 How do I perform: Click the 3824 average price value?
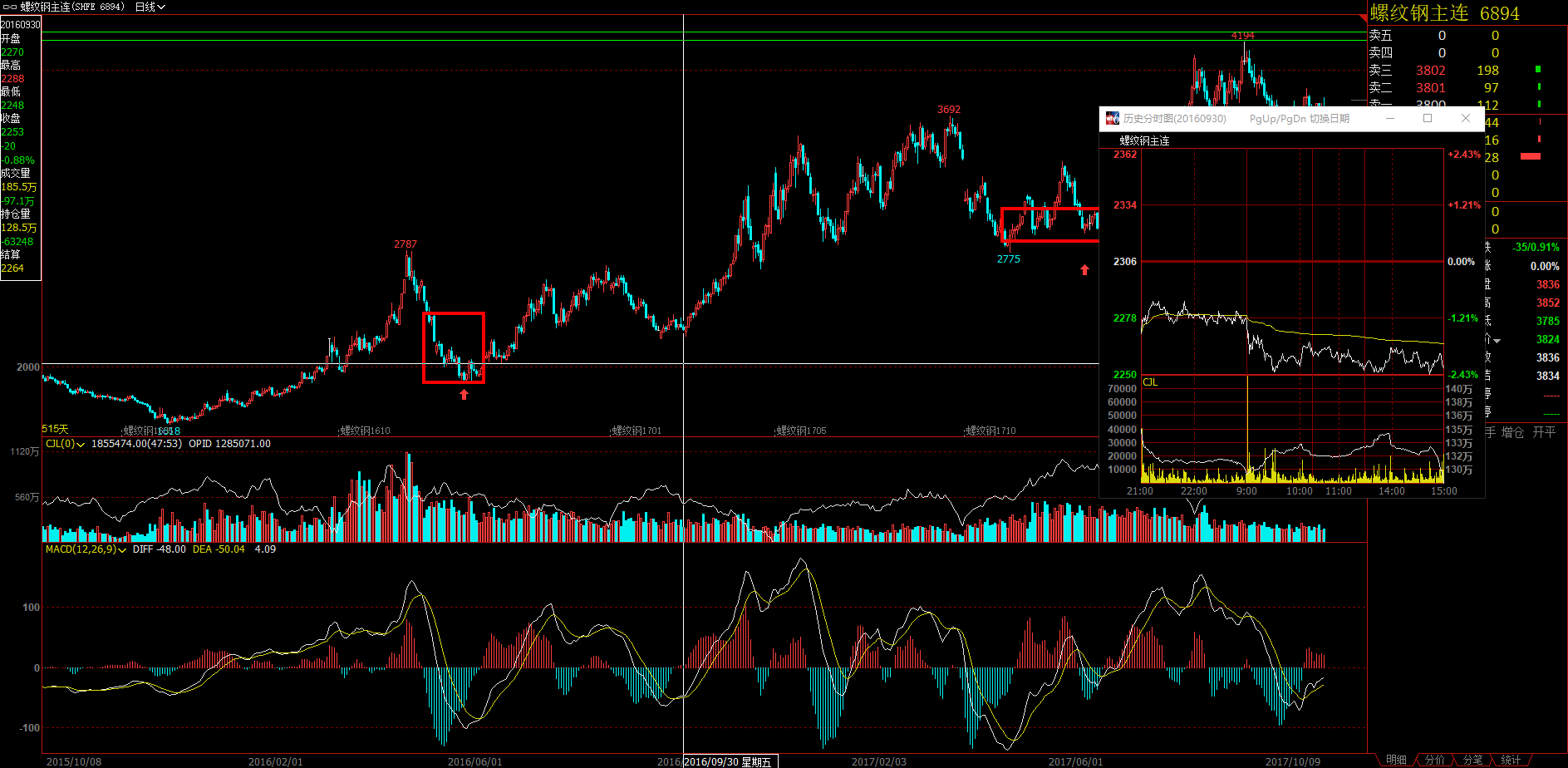pyautogui.click(x=1547, y=340)
